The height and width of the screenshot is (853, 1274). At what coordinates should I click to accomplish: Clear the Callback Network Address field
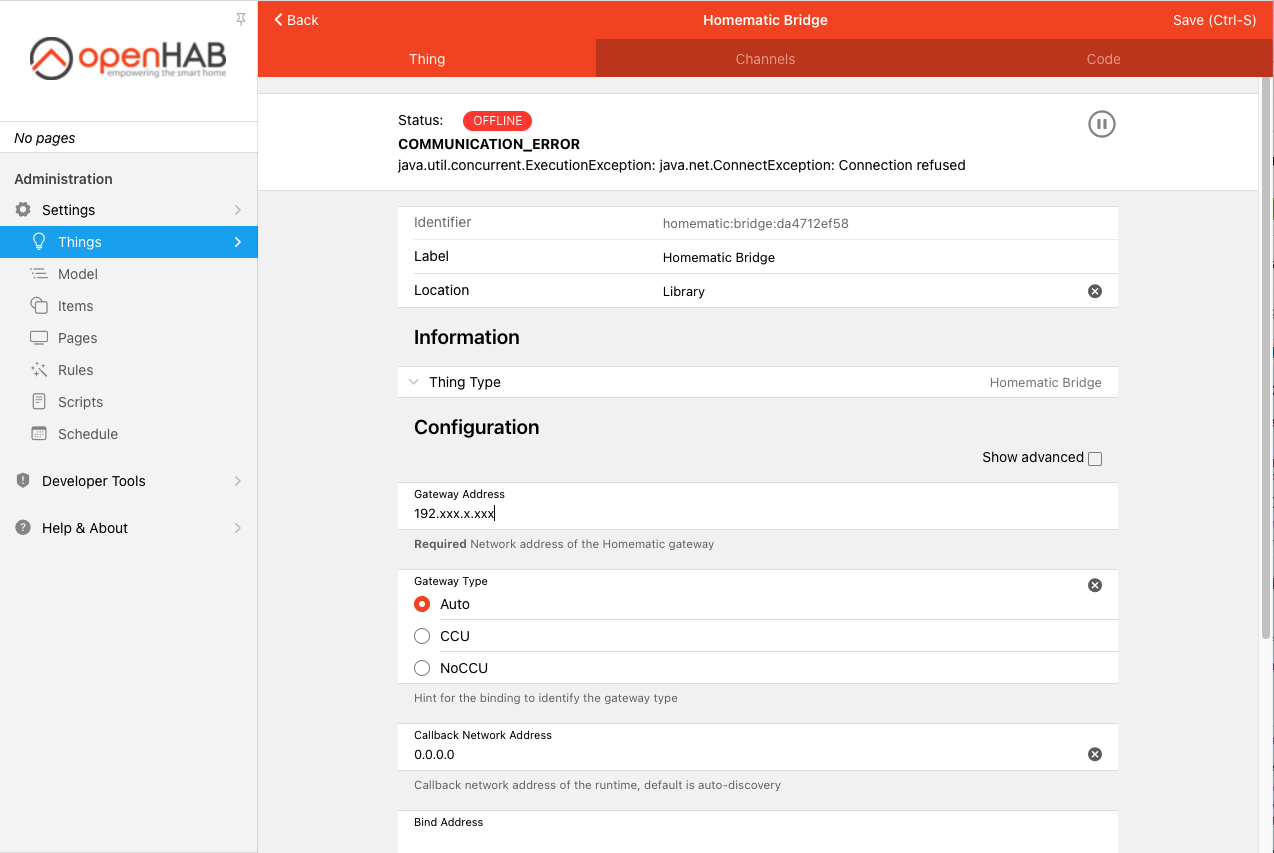pos(1095,754)
